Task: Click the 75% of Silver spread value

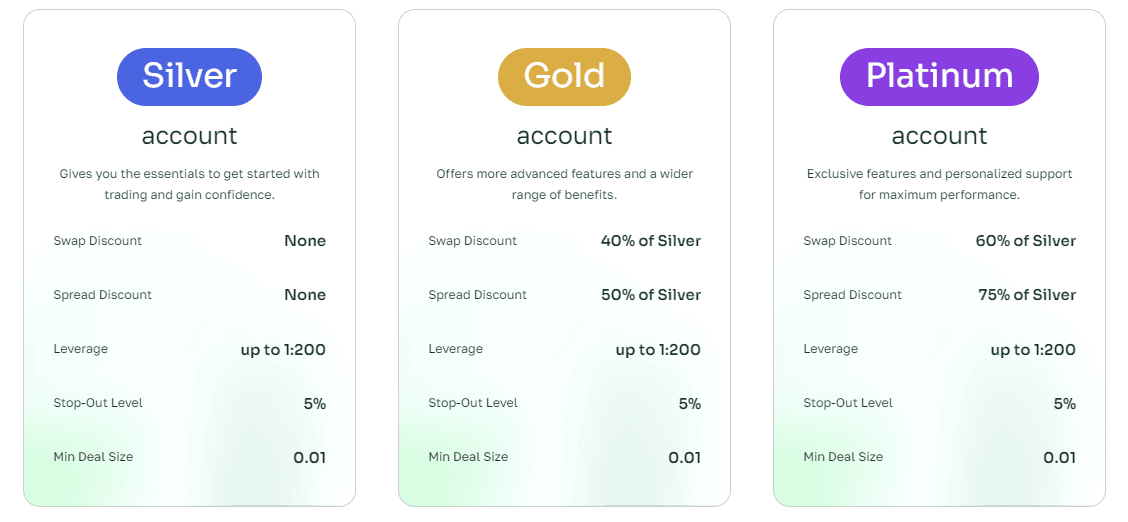Action: click(1026, 295)
